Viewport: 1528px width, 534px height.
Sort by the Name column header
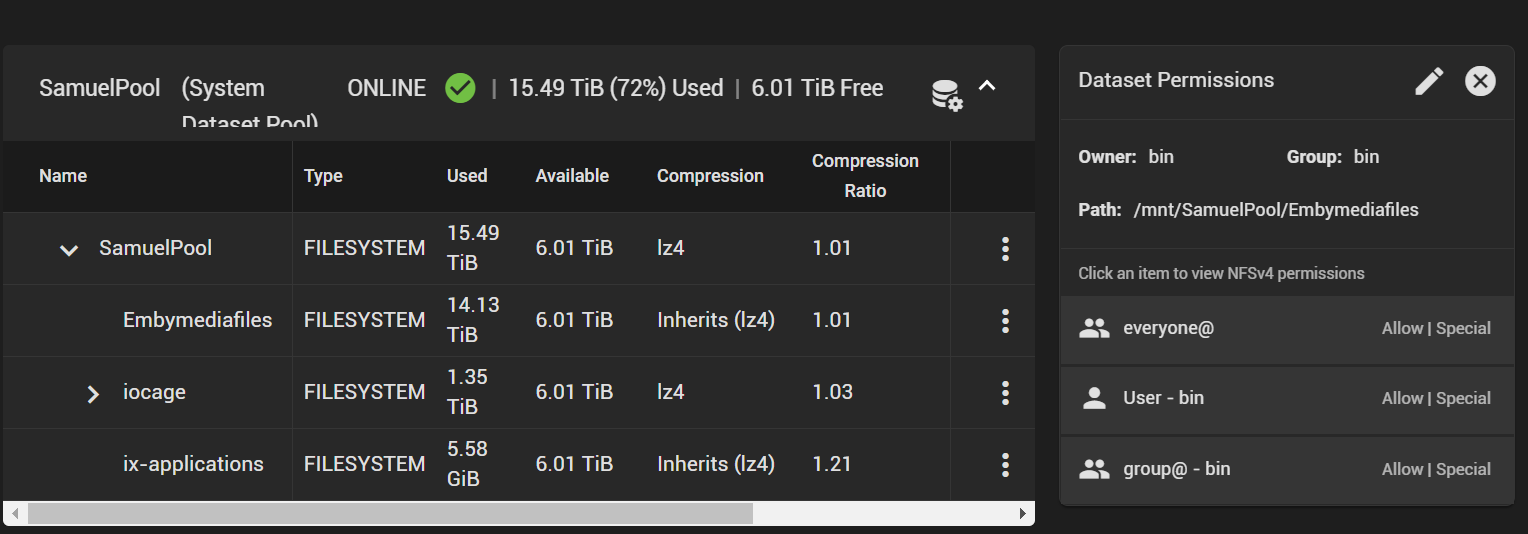[x=63, y=176]
